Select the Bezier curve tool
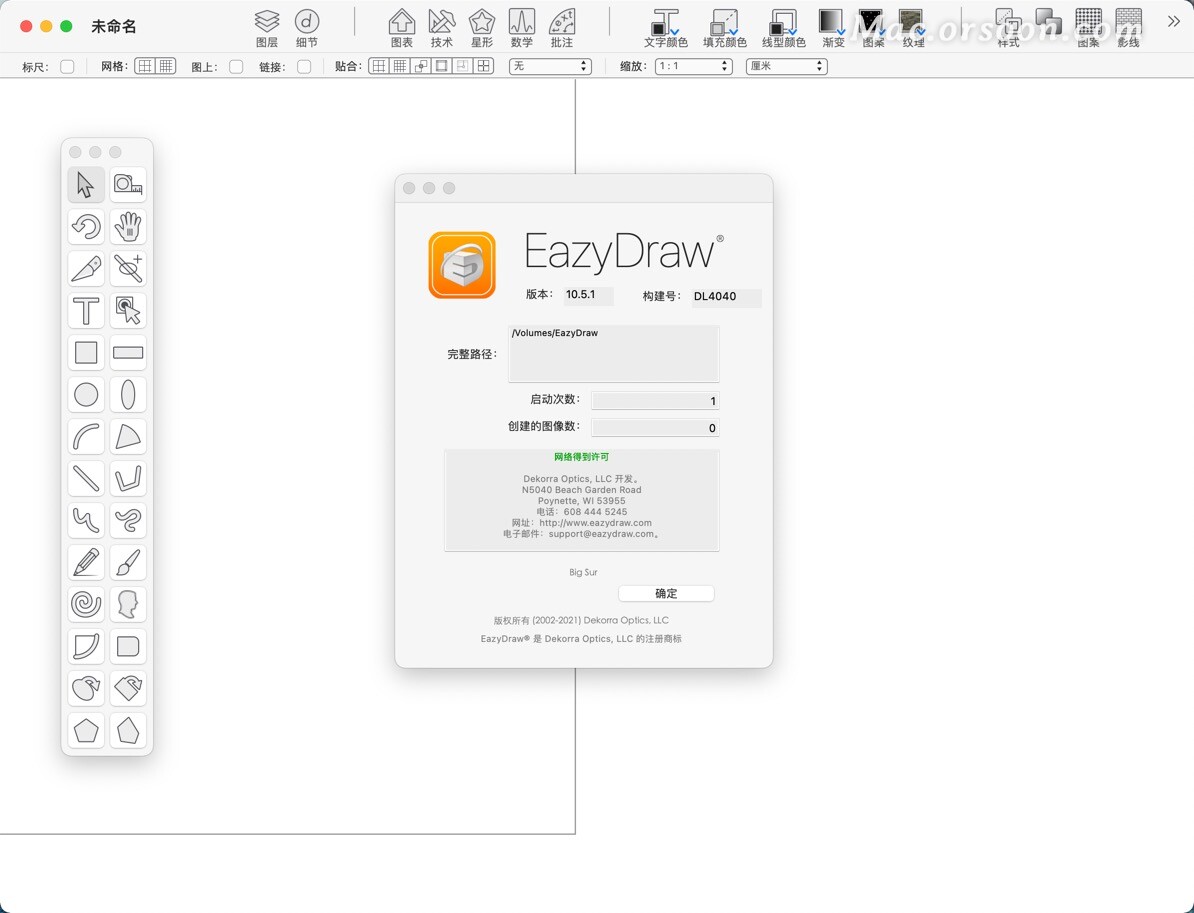The width and height of the screenshot is (1194, 913). point(86,520)
